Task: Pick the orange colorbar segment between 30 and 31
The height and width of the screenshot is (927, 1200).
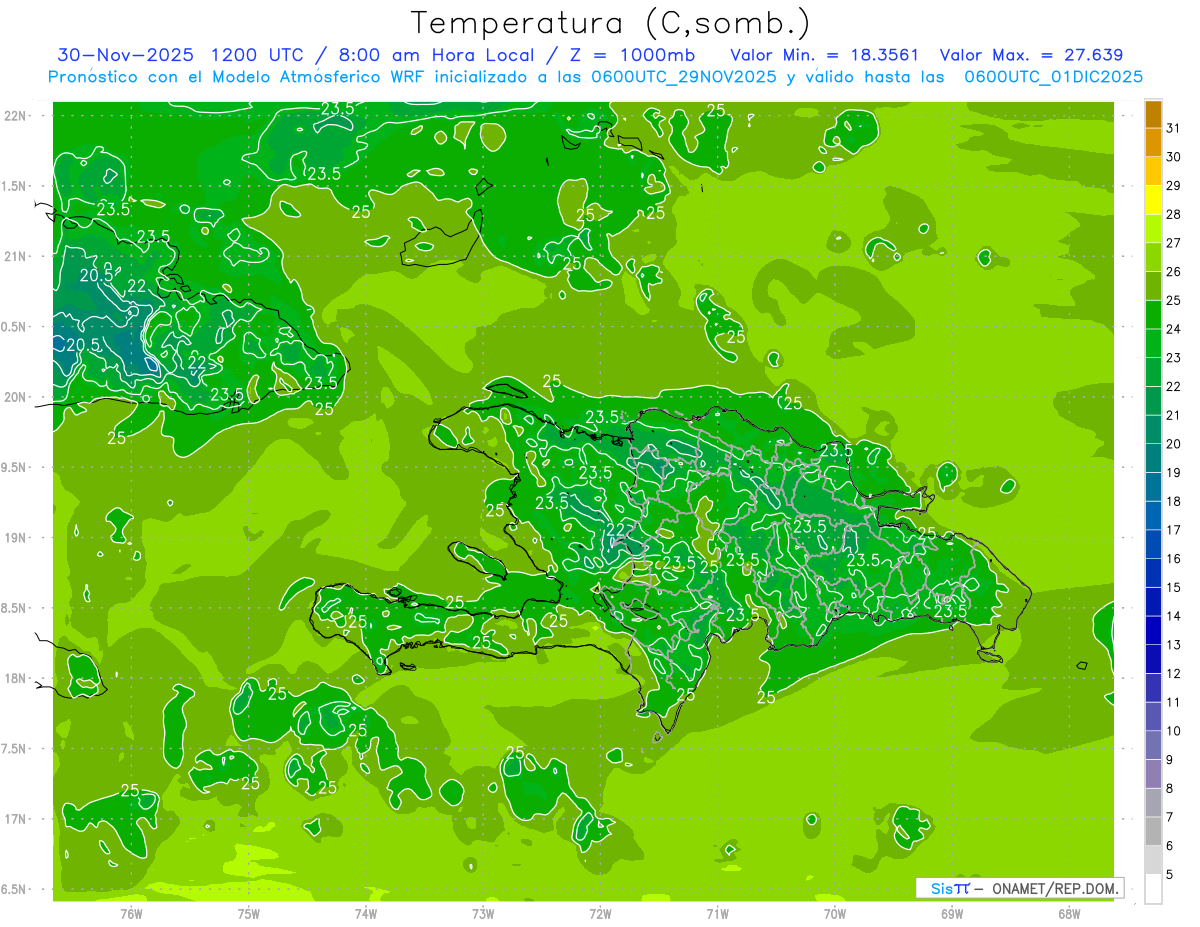Action: (x=1153, y=142)
